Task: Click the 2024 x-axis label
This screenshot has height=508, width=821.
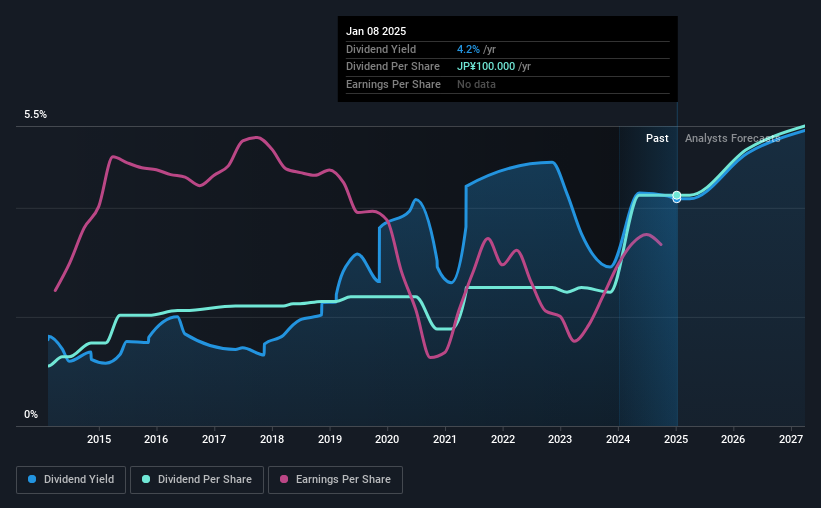Action: 618,439
